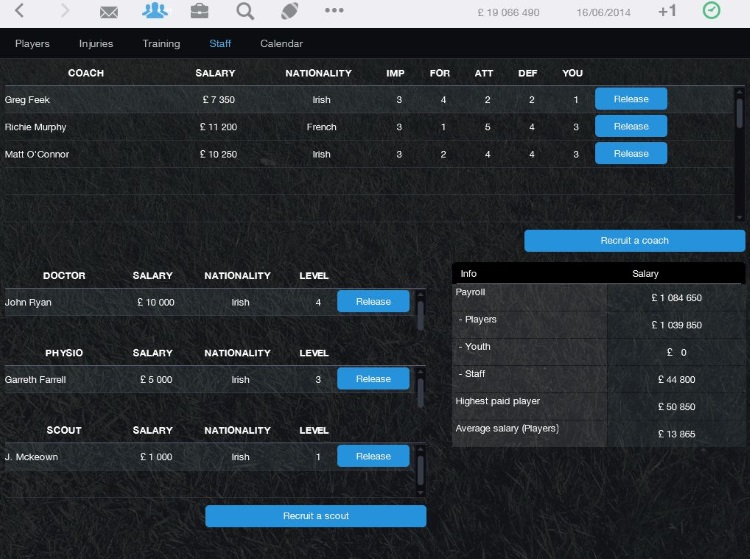The height and width of the screenshot is (559, 750).
Task: Click the Recruit a scout button
Action: [x=316, y=516]
